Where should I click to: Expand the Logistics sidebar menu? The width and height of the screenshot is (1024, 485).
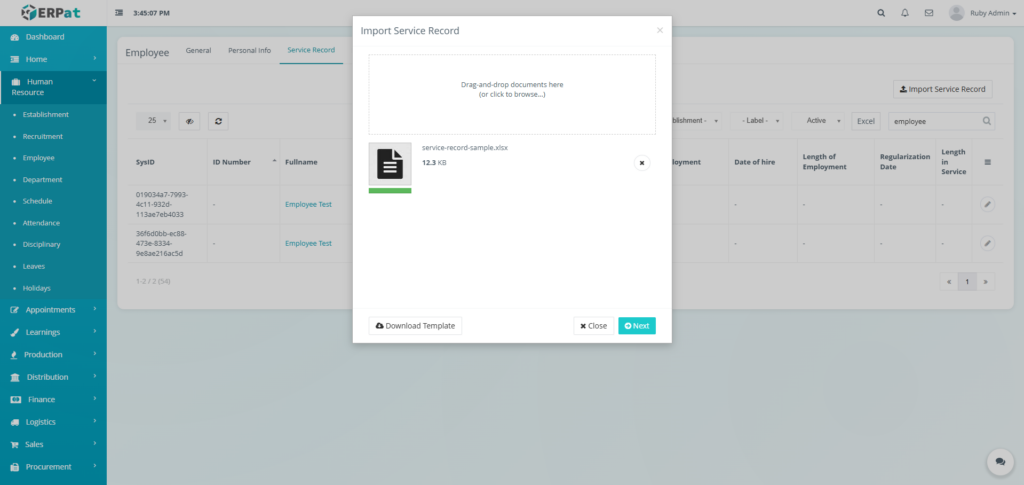[53, 422]
